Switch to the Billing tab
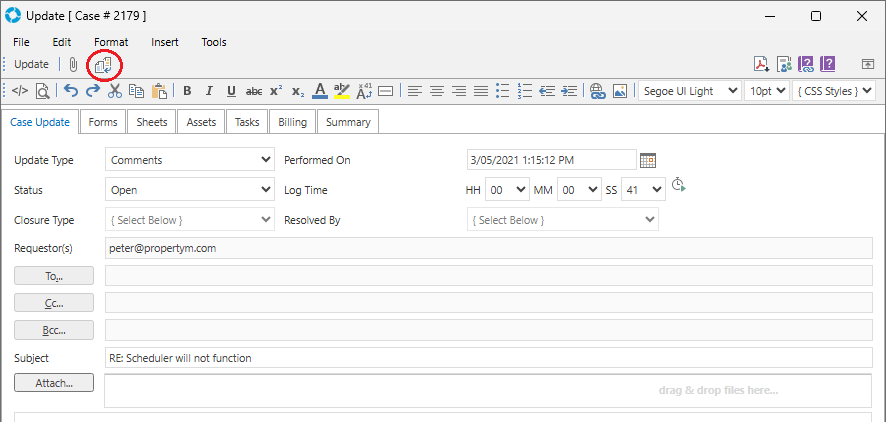The height and width of the screenshot is (422, 886). pos(292,122)
